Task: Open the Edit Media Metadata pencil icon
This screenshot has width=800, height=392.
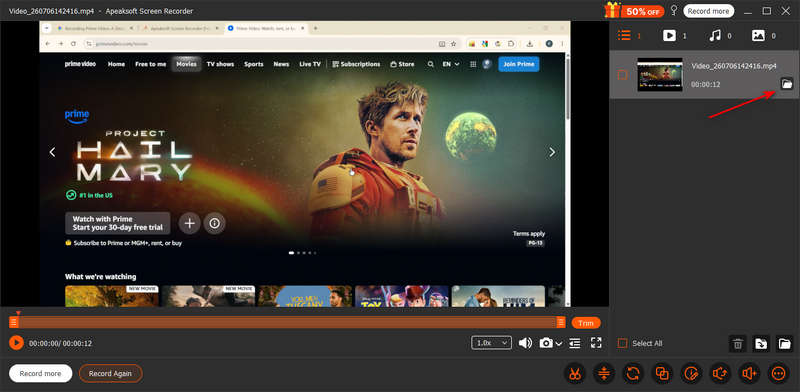Action: coord(691,374)
